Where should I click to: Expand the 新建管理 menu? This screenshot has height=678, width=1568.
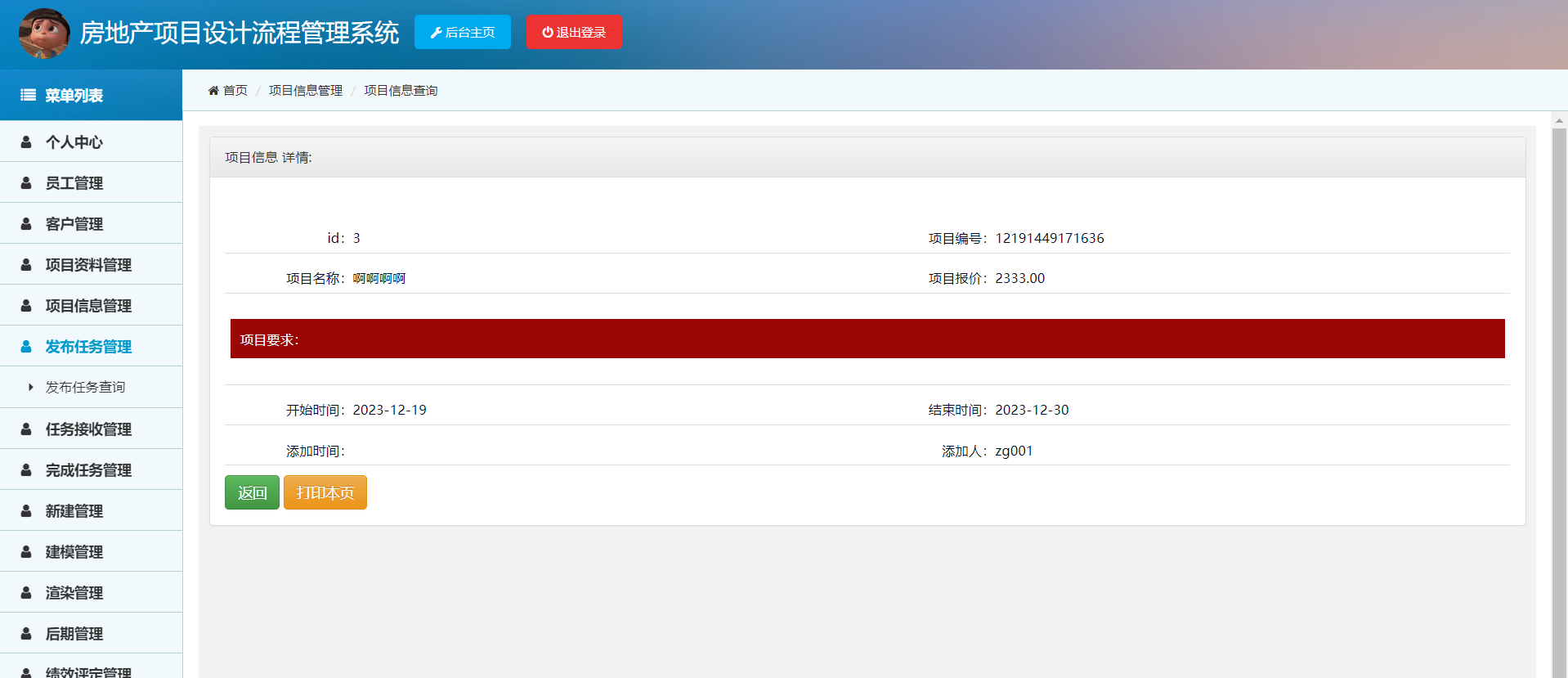click(91, 510)
